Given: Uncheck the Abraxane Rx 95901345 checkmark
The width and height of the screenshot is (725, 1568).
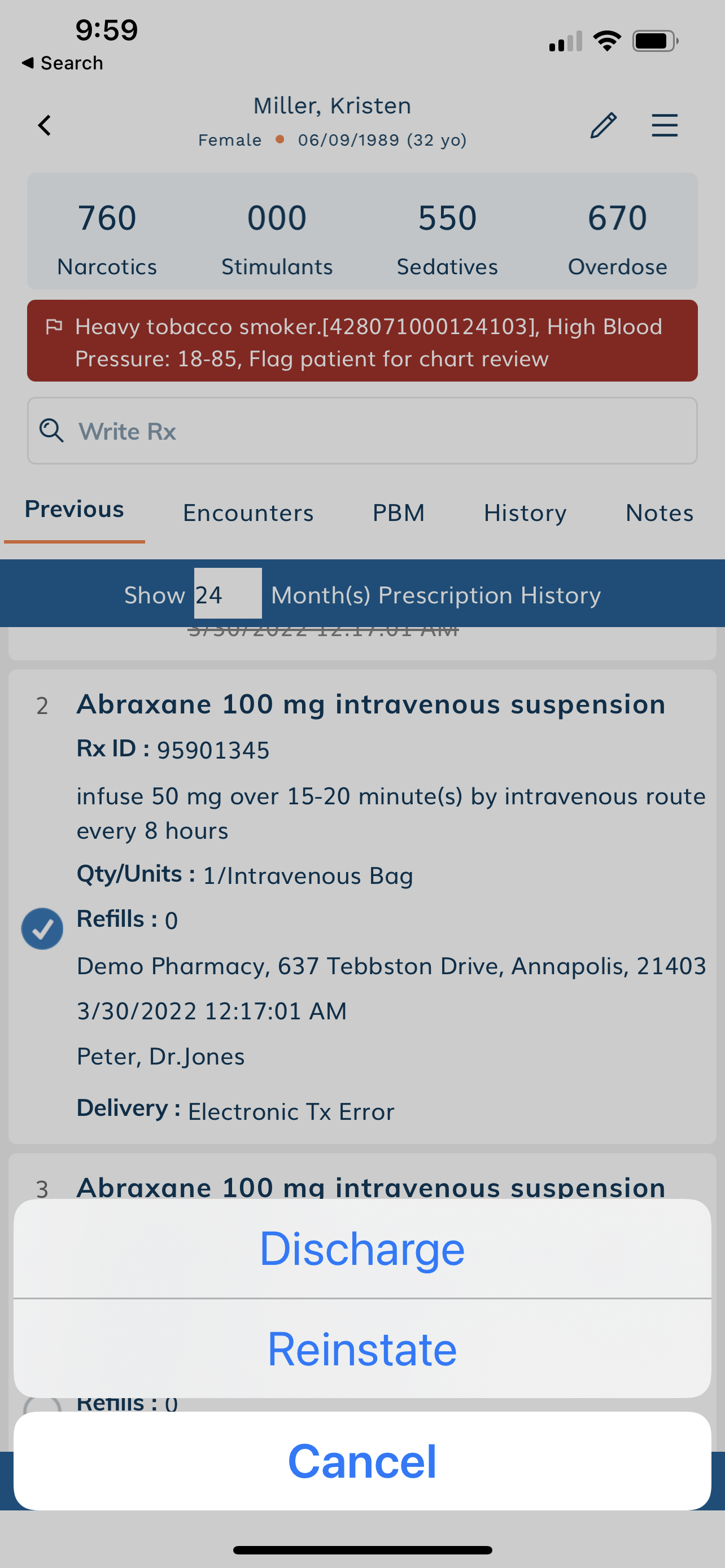Looking at the screenshot, I should (x=42, y=928).
